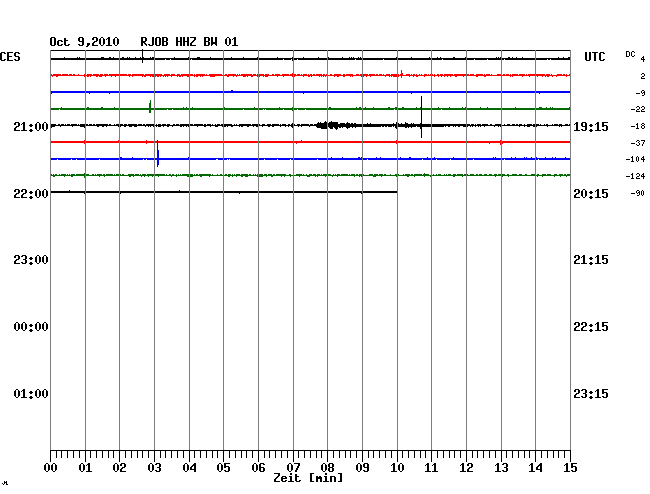Image resolution: width=650 pixels, height=494 pixels.
Task: Click the '20:15' UTC time label
Action: tap(591, 194)
